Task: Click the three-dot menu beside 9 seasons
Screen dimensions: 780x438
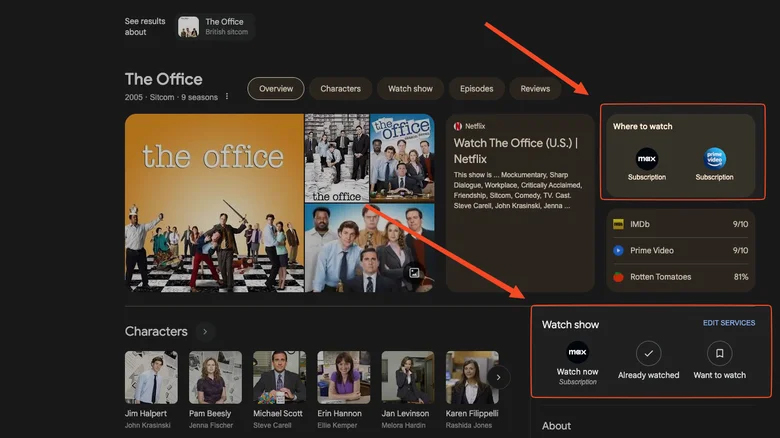Action: (227, 97)
